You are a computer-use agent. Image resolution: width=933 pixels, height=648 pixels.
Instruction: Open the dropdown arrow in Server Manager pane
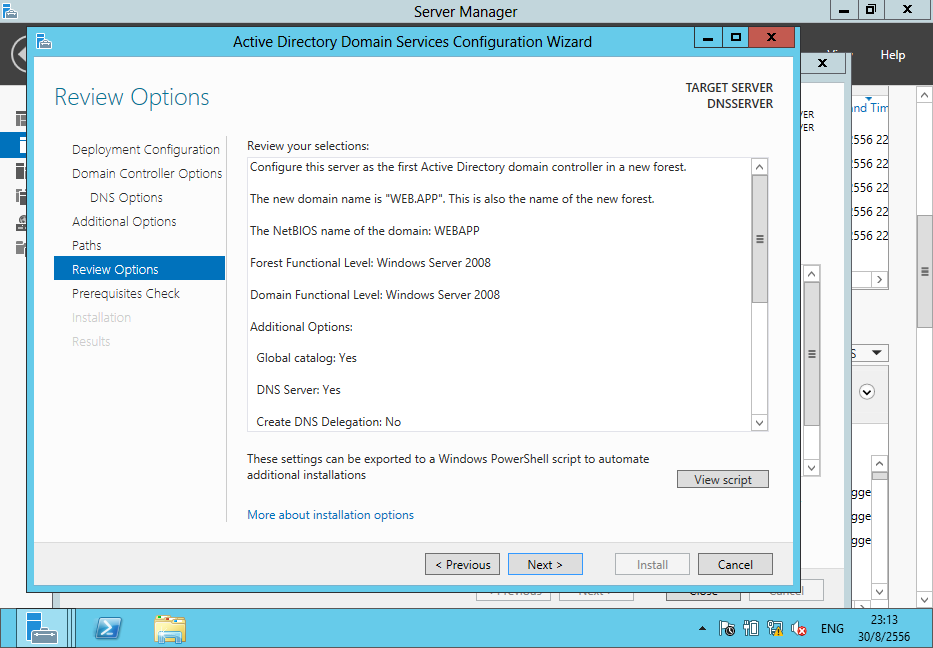(876, 353)
